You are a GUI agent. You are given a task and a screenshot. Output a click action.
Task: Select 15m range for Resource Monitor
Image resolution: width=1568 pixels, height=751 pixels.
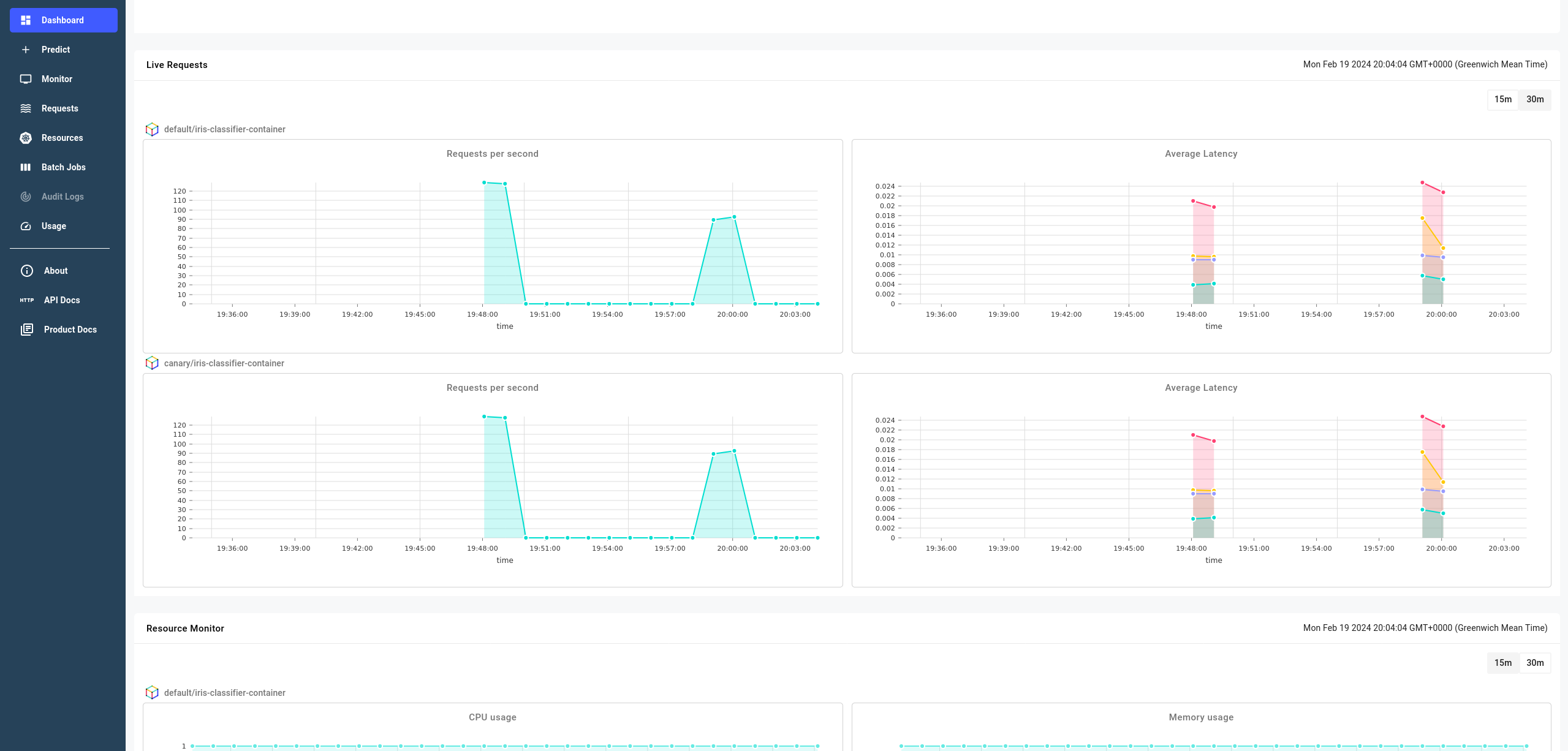1502,663
